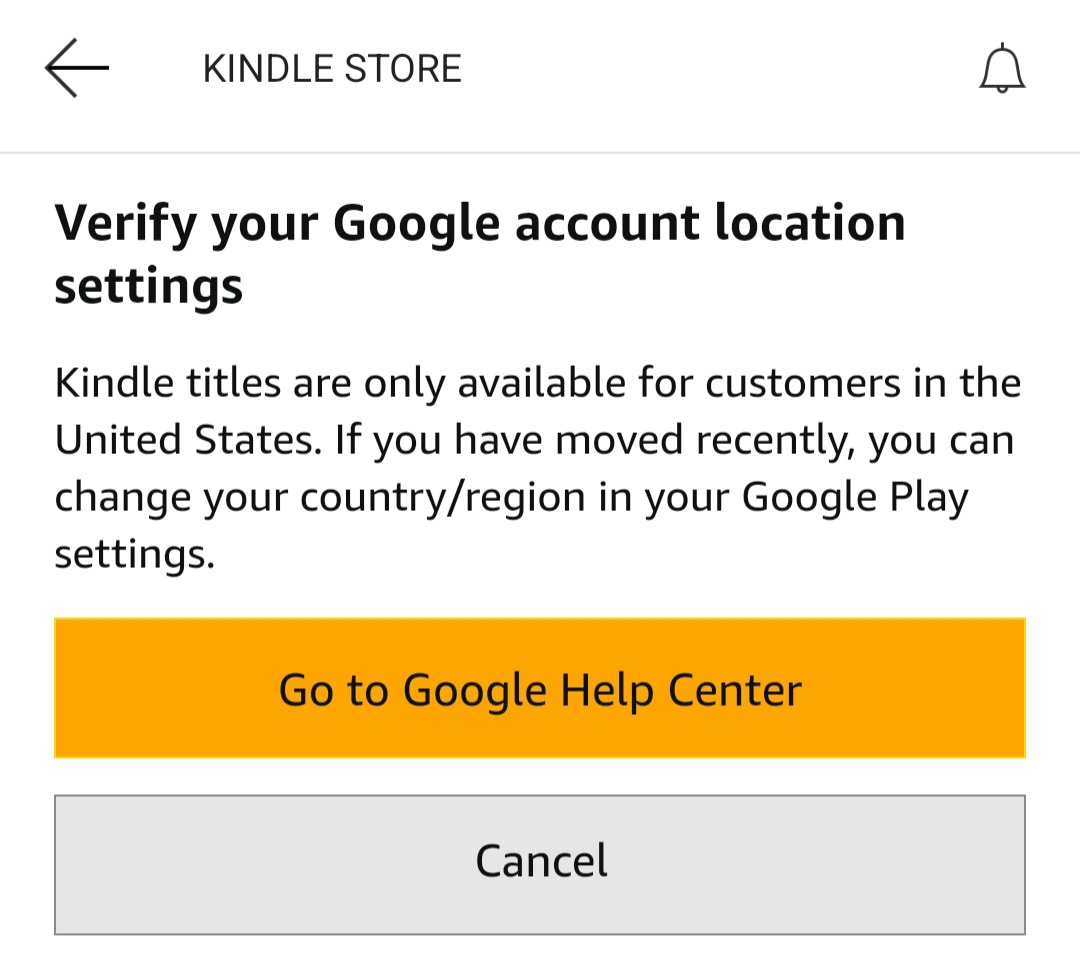Open Google Help Center via orange button
This screenshot has width=1080, height=977.
[540, 688]
